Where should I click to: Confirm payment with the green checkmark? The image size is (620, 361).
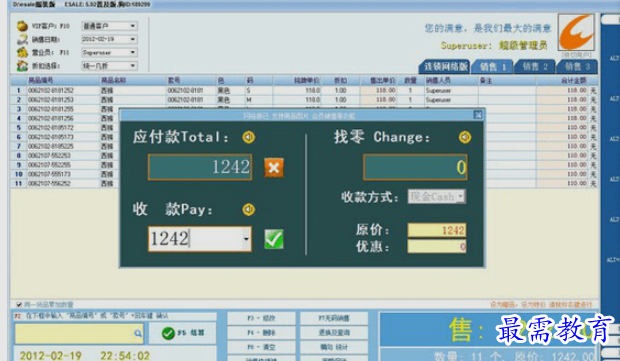274,239
